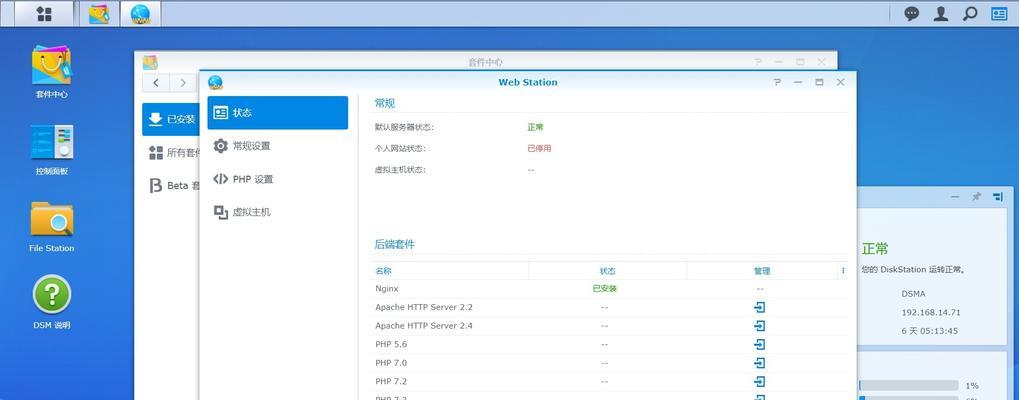The width and height of the screenshot is (1019, 400).
Task: Click the 已安装 status of Nginx
Action: point(604,288)
